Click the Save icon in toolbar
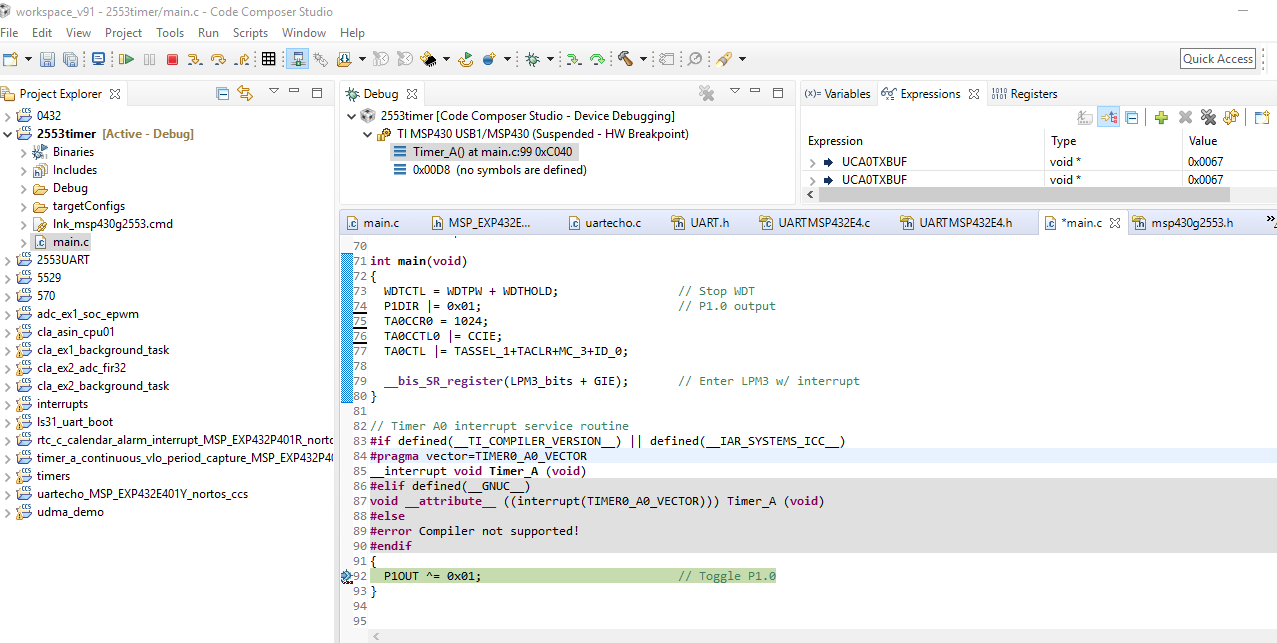The height and width of the screenshot is (643, 1277). [47, 59]
